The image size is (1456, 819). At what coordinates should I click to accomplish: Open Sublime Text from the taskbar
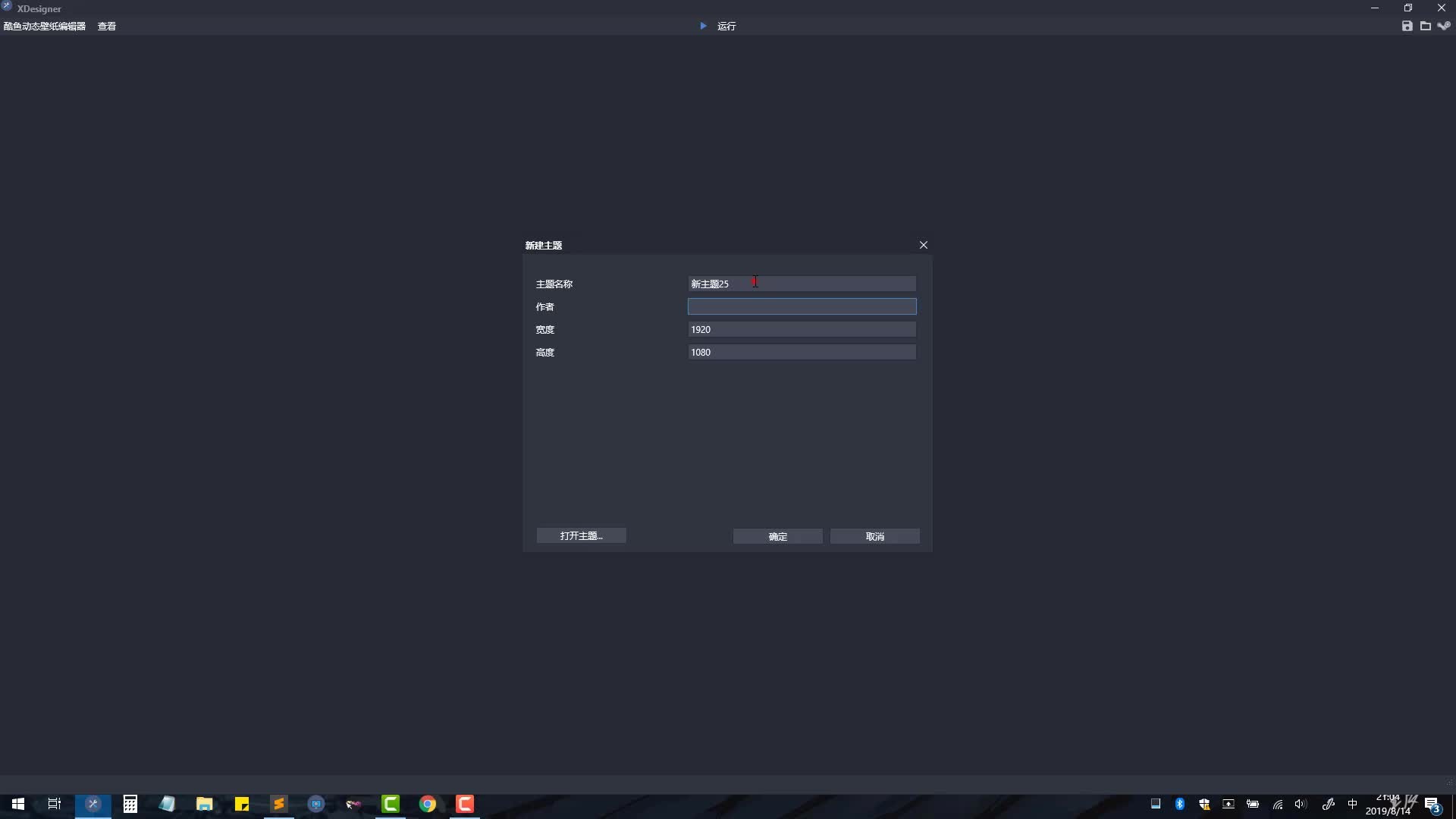click(x=279, y=804)
